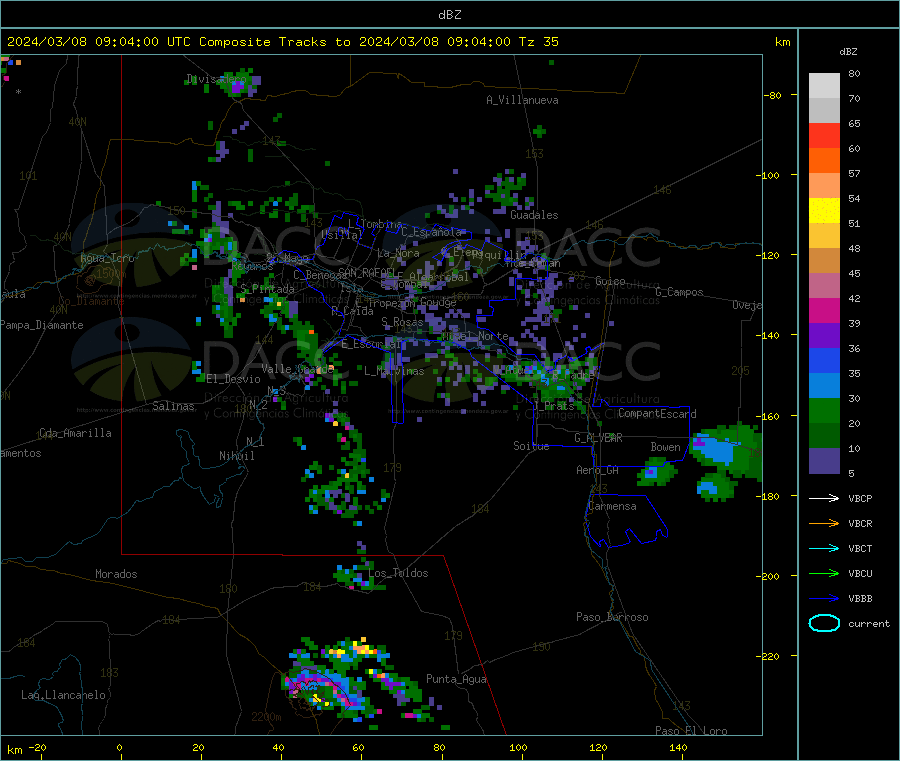Click the Divisadero map label
The image size is (900, 761).
coord(216,79)
